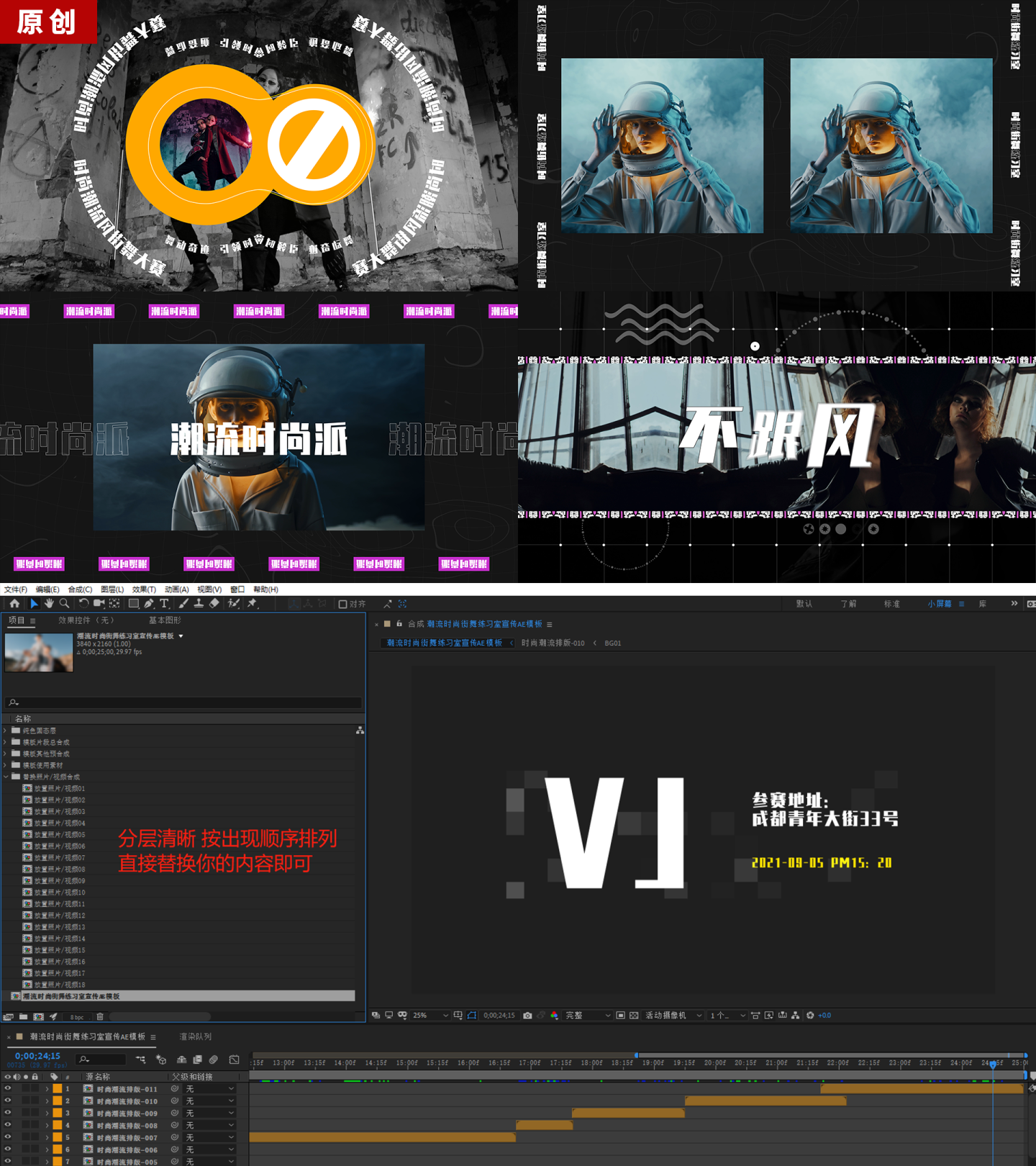
Task: Click the show channel RGB icon
Action: tap(554, 1016)
